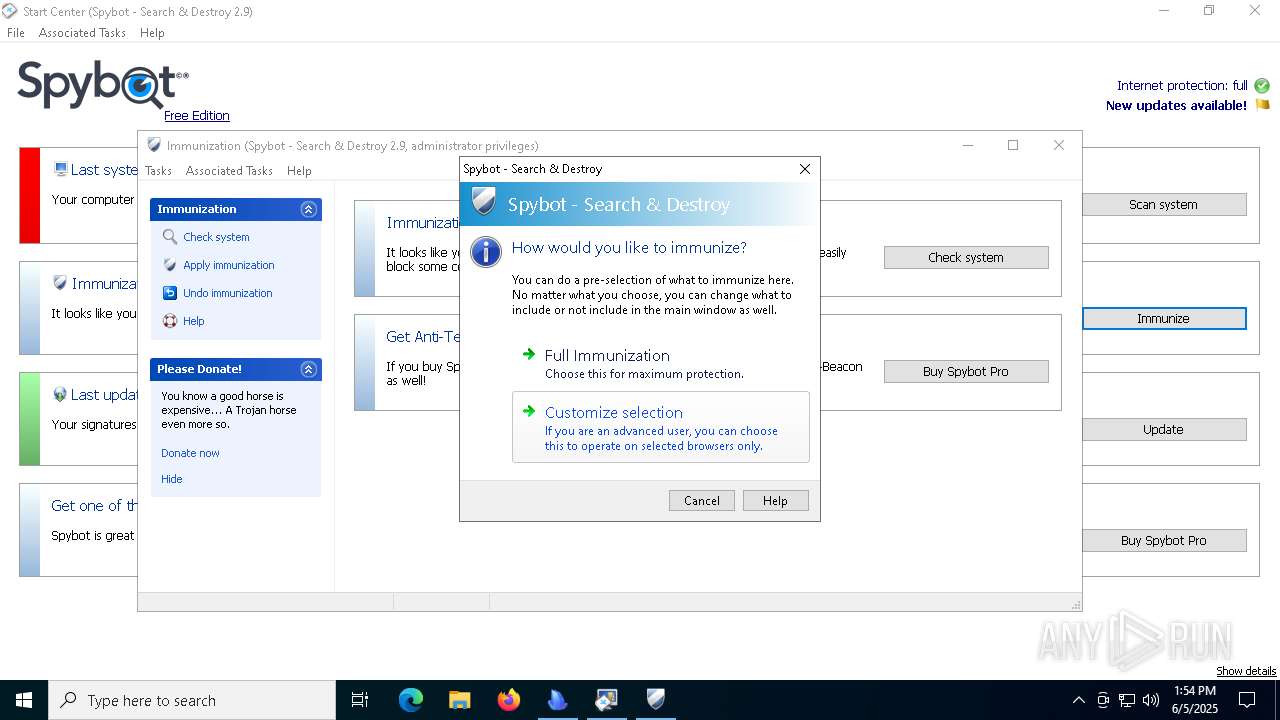The width and height of the screenshot is (1280, 720).
Task: Open Help menu in Start Center
Action: (x=152, y=33)
